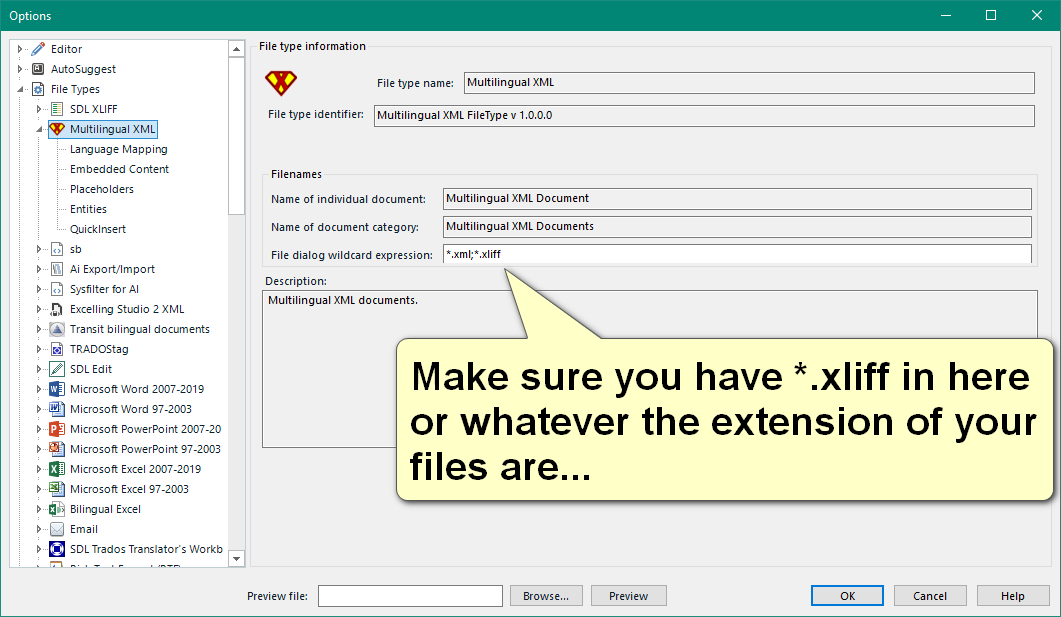Click the SDL Edit icon
This screenshot has width=1061, height=617.
pos(58,369)
